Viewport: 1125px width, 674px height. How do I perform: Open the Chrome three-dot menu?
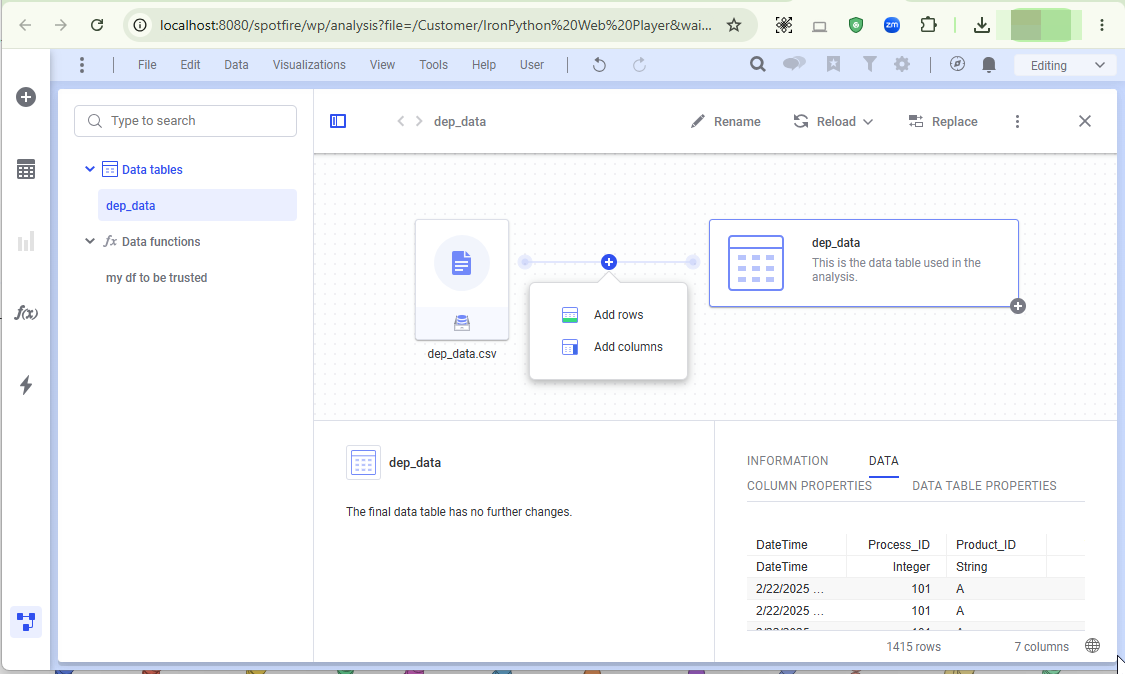(x=1101, y=25)
